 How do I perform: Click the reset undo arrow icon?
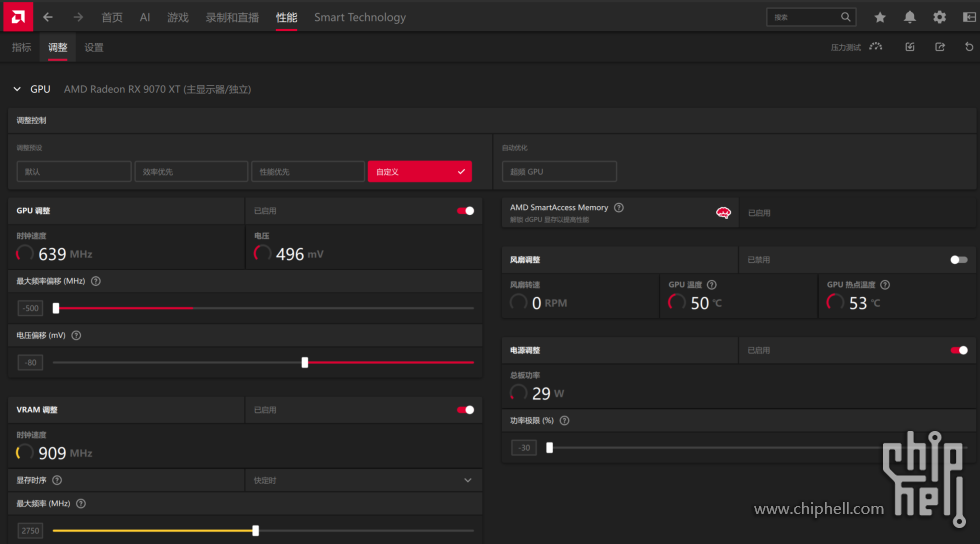coord(969,47)
